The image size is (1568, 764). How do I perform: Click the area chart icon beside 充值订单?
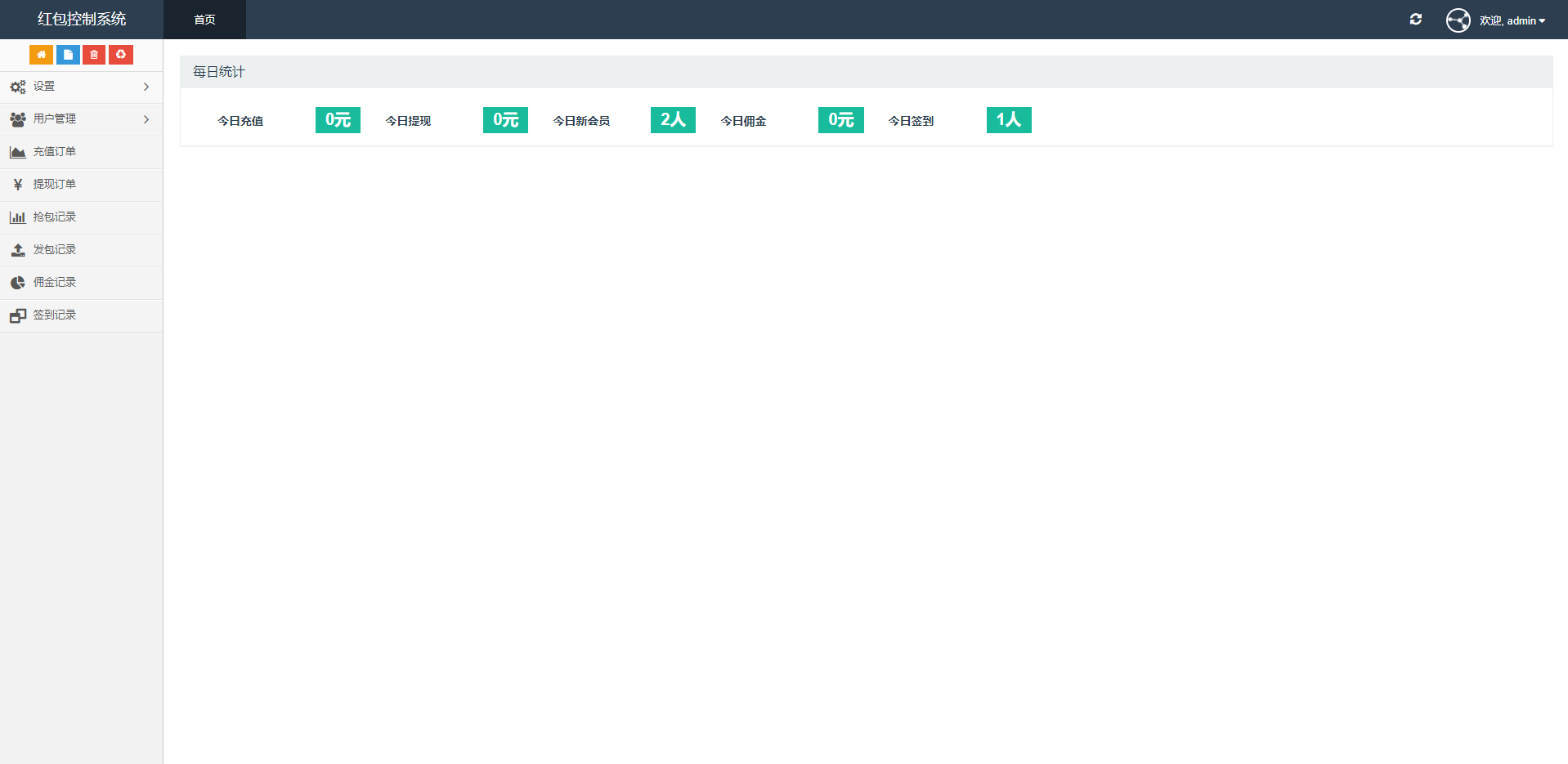point(18,152)
